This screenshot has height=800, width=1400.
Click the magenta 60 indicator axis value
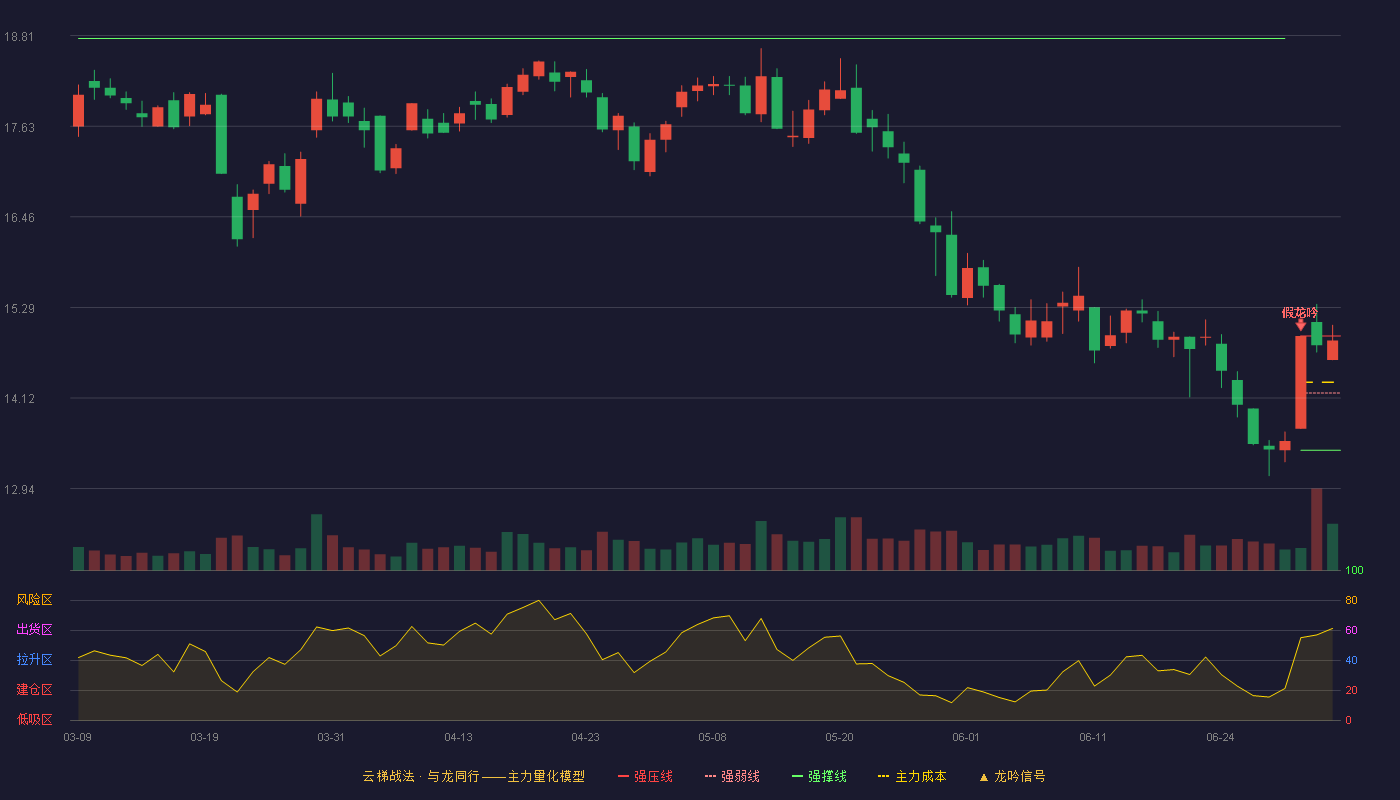click(x=1351, y=630)
